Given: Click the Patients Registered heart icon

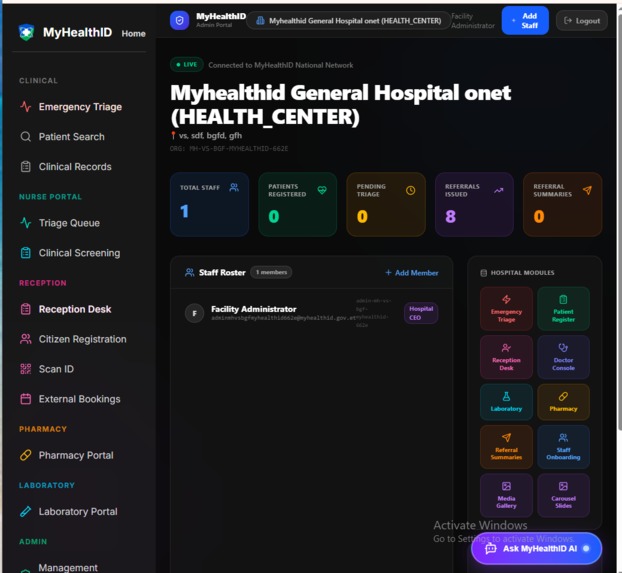Looking at the screenshot, I should [x=322, y=190].
